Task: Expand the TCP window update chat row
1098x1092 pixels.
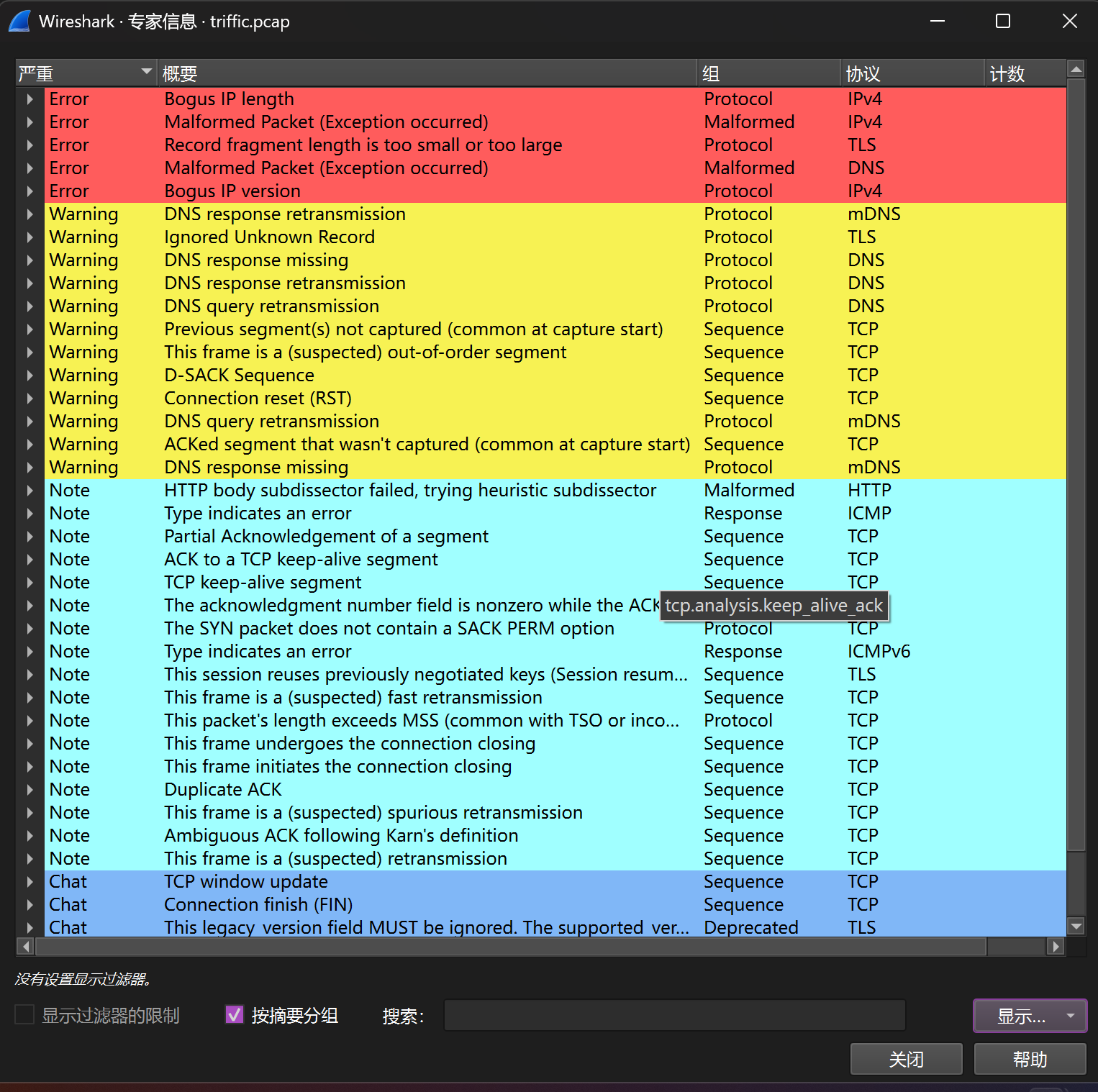Action: [x=30, y=882]
